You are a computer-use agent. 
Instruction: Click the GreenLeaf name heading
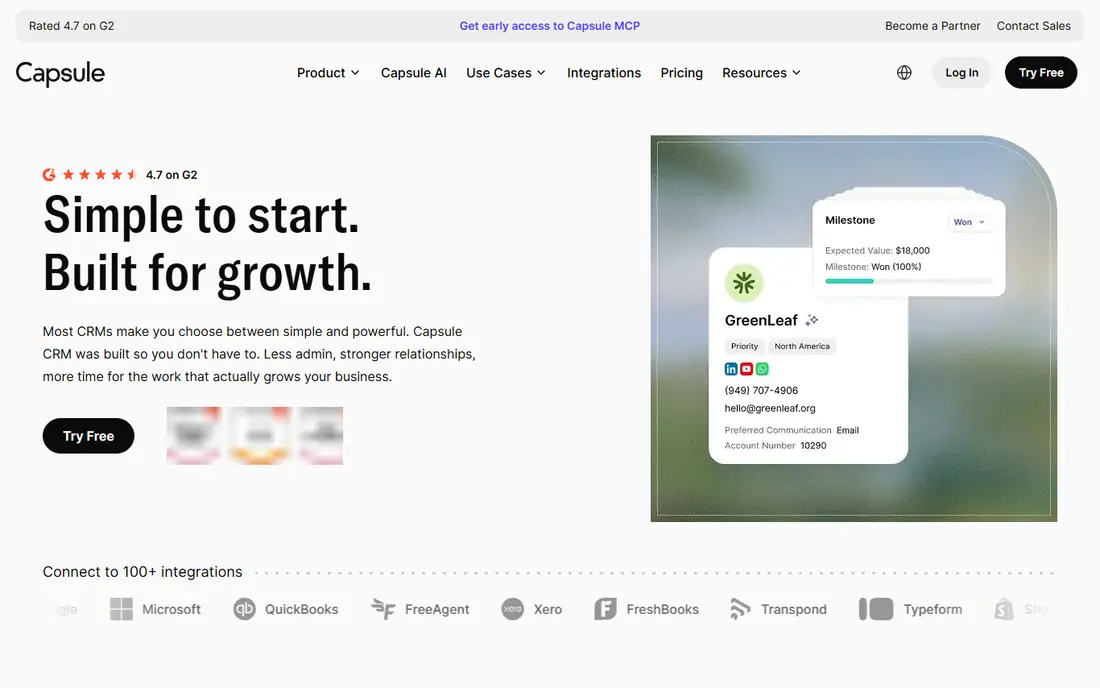click(761, 321)
